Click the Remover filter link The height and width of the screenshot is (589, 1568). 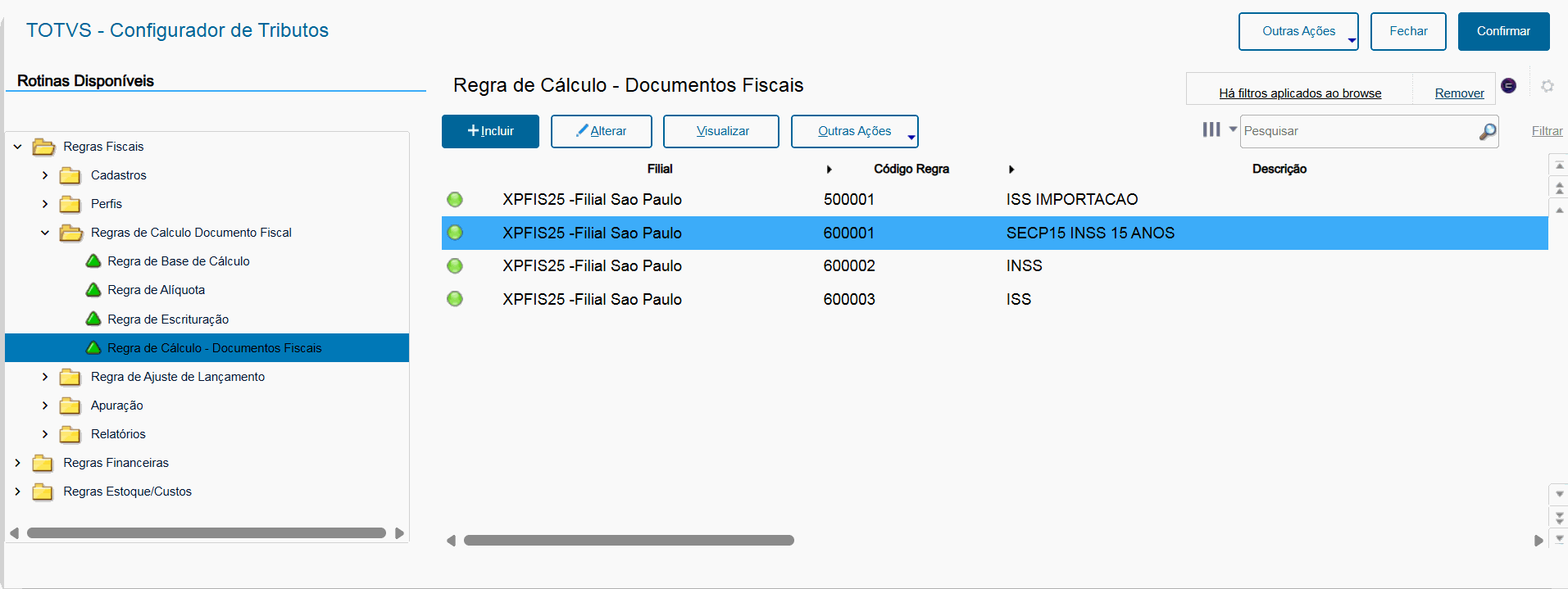[x=1459, y=93]
